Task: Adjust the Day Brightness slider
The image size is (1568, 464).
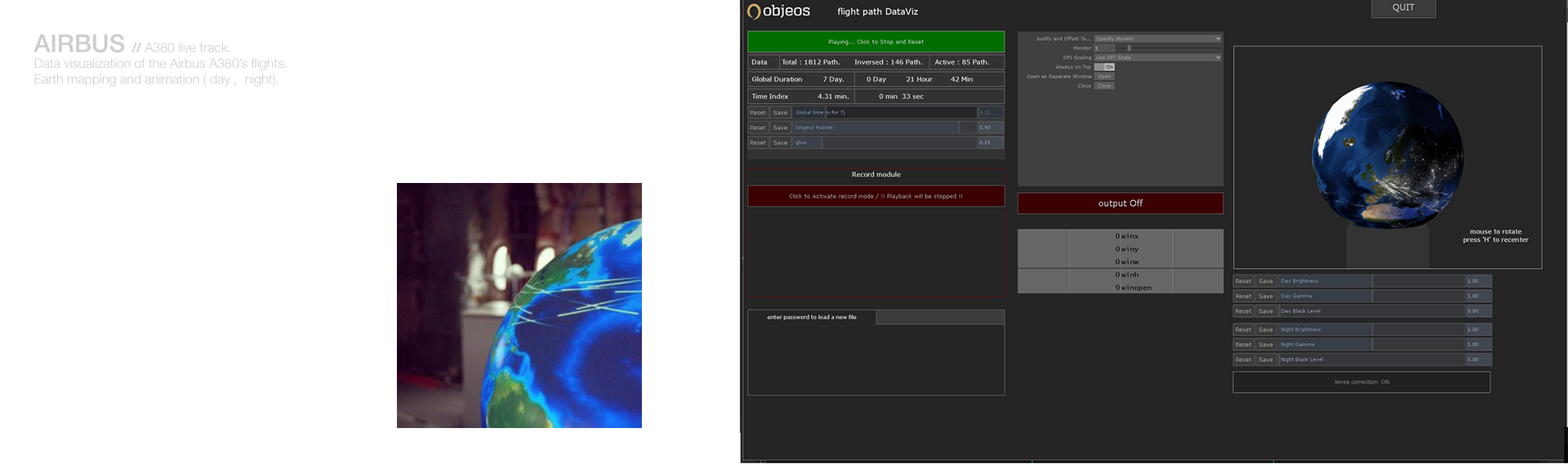Action: pos(1371,281)
